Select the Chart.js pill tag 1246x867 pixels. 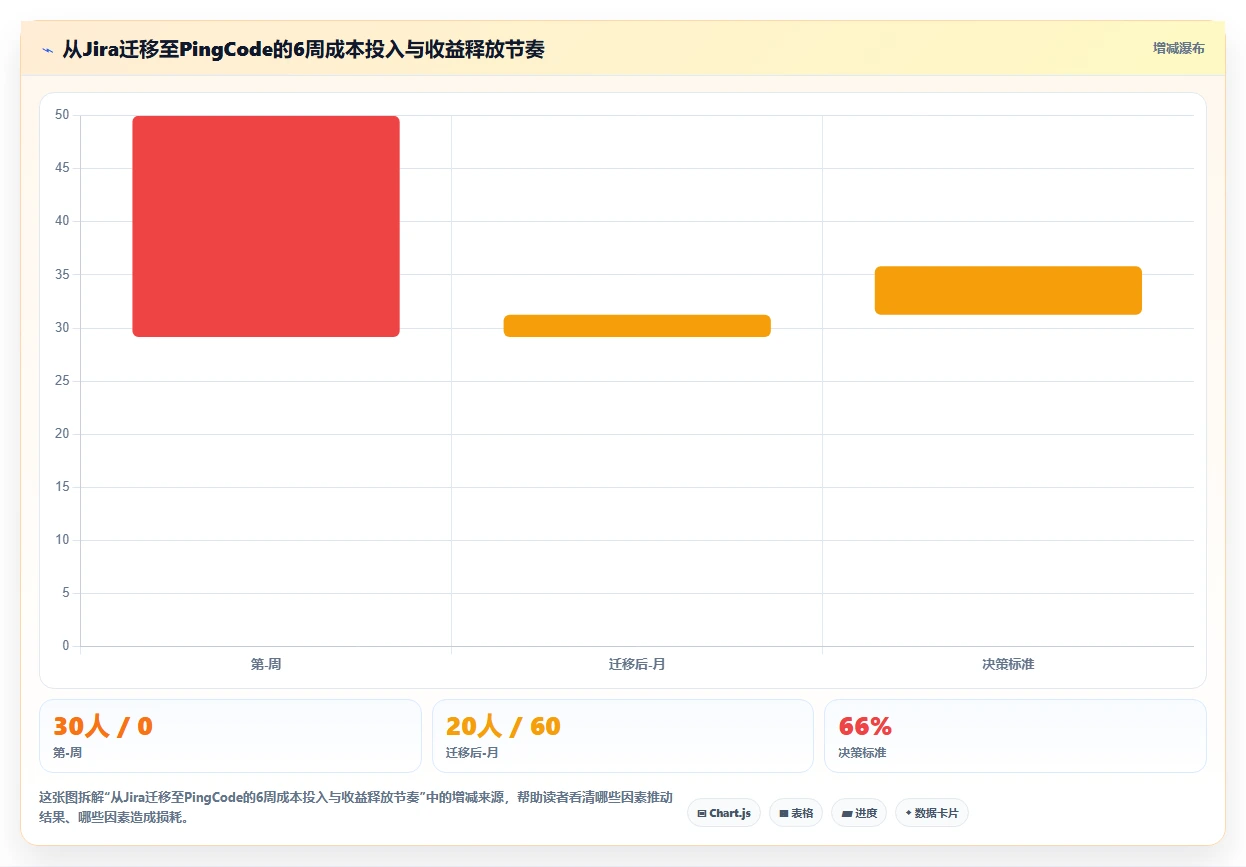click(724, 813)
